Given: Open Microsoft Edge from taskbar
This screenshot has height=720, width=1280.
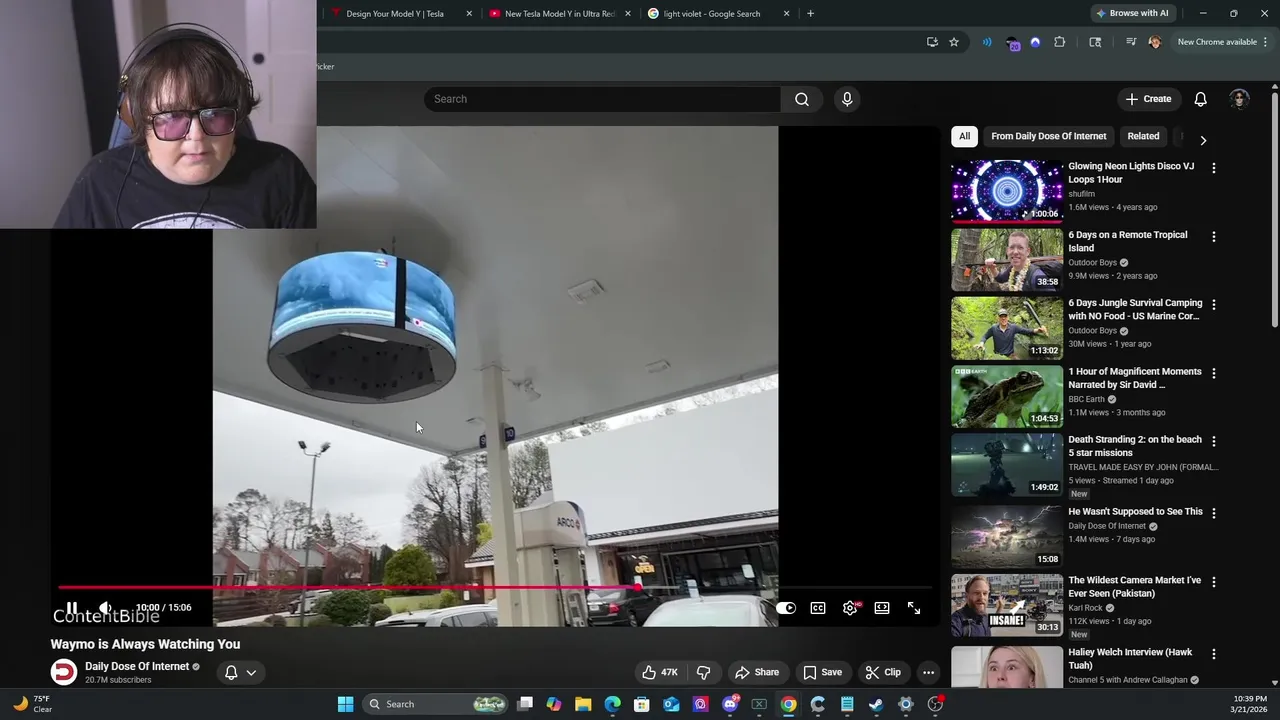Looking at the screenshot, I should 613,704.
